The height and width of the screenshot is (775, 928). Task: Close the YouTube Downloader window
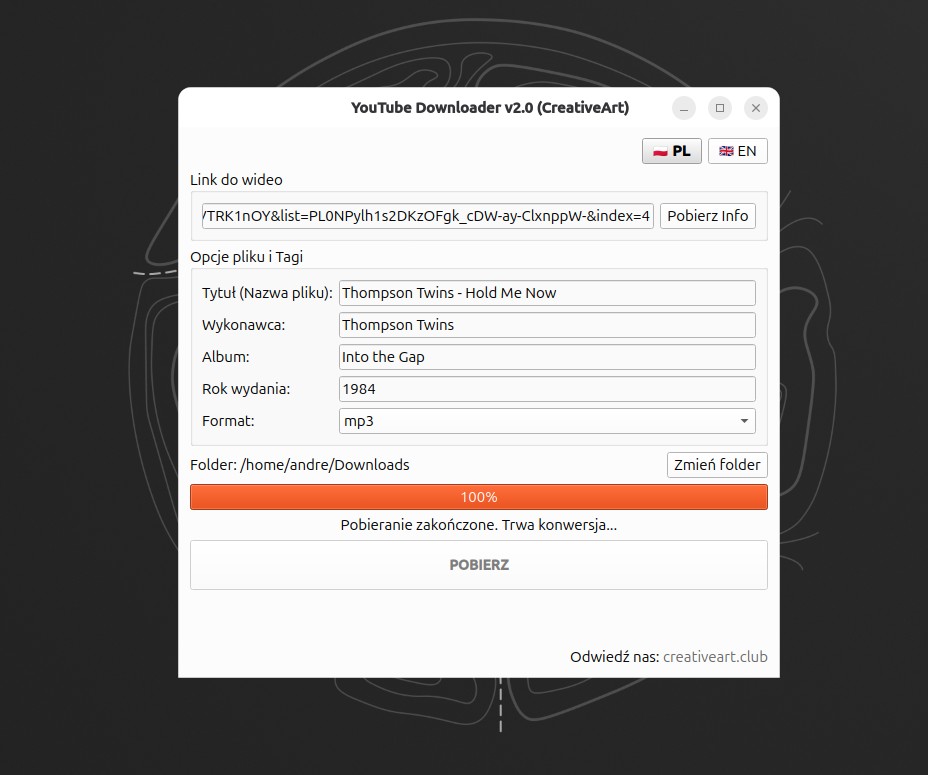click(x=756, y=108)
